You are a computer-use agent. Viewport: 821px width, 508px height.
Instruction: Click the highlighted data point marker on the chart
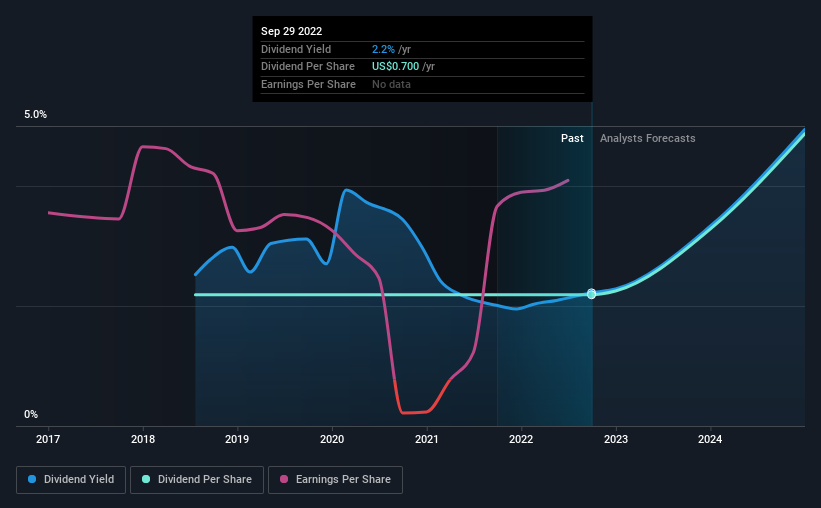[x=592, y=294]
